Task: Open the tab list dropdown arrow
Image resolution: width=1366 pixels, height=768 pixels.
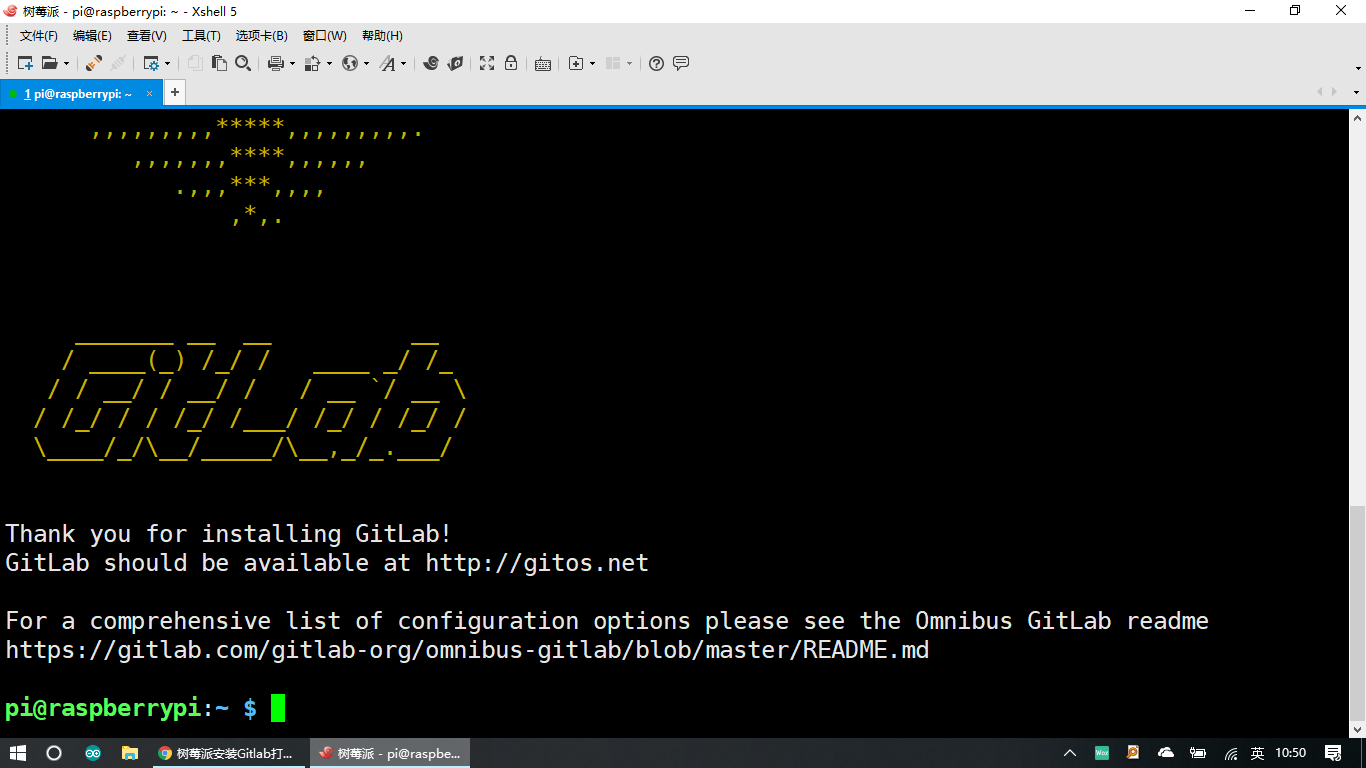Action: [x=1357, y=92]
